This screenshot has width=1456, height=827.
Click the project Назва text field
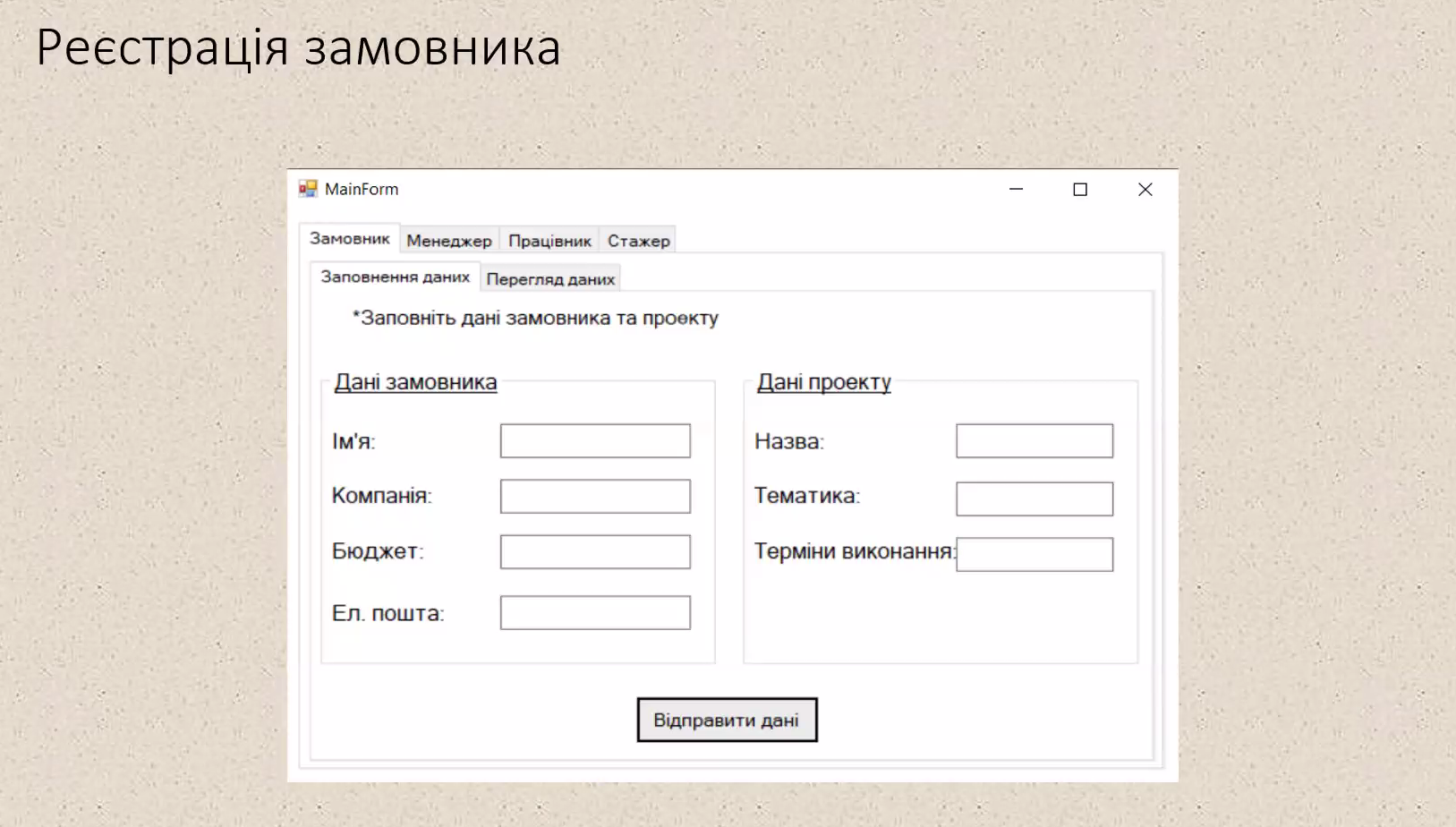tap(1034, 441)
